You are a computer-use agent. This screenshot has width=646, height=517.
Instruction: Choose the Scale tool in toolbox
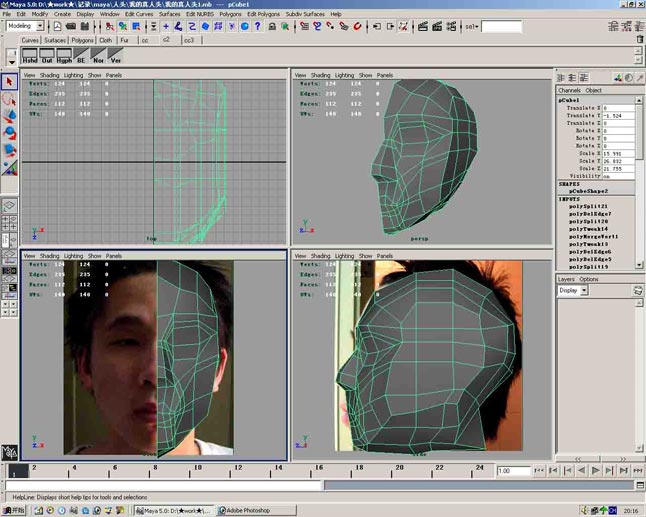click(9, 150)
